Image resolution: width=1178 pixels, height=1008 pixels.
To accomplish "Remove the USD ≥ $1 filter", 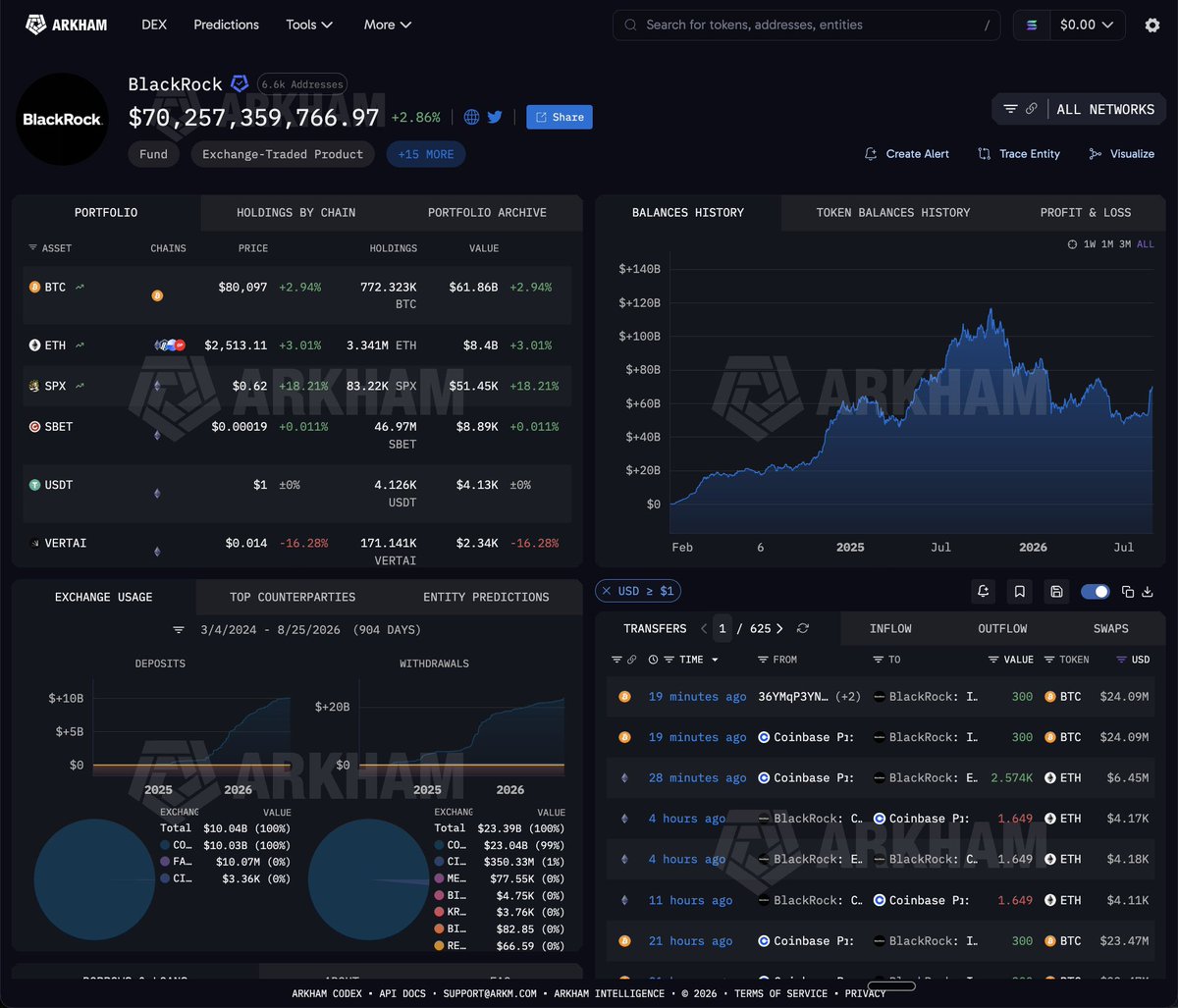I will (607, 591).
